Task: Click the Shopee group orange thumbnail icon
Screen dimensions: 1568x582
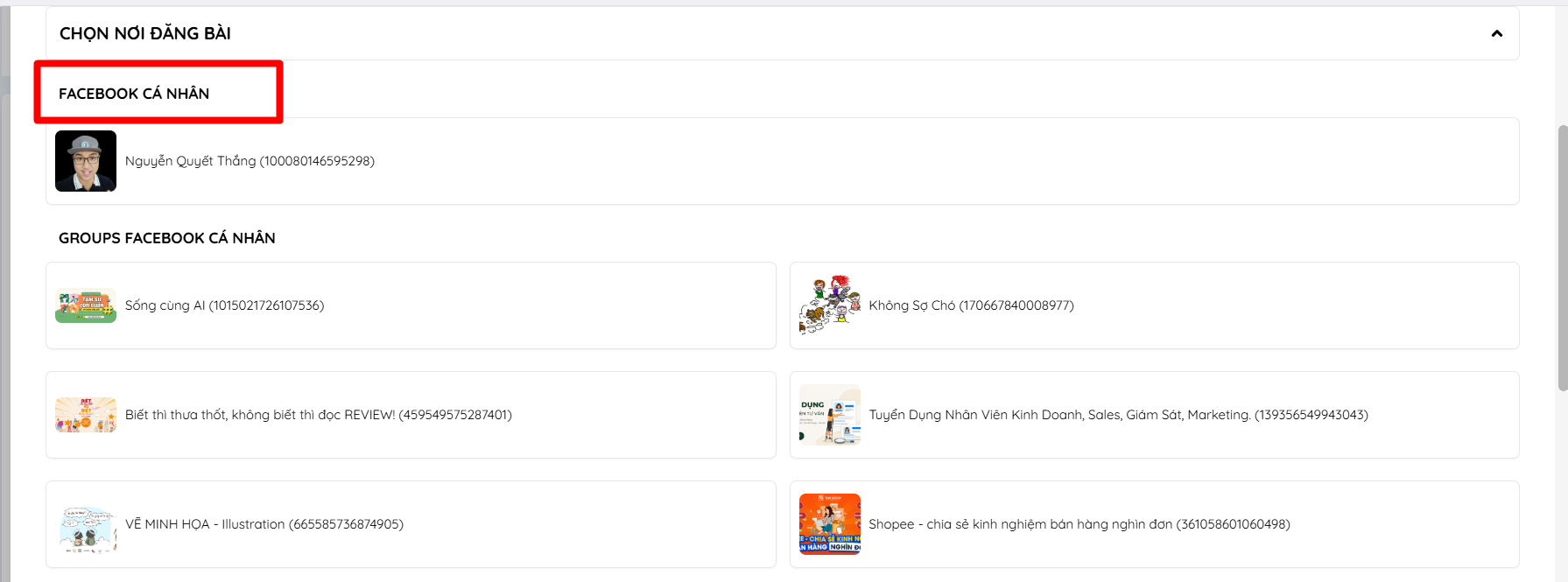Action: pyautogui.click(x=829, y=524)
